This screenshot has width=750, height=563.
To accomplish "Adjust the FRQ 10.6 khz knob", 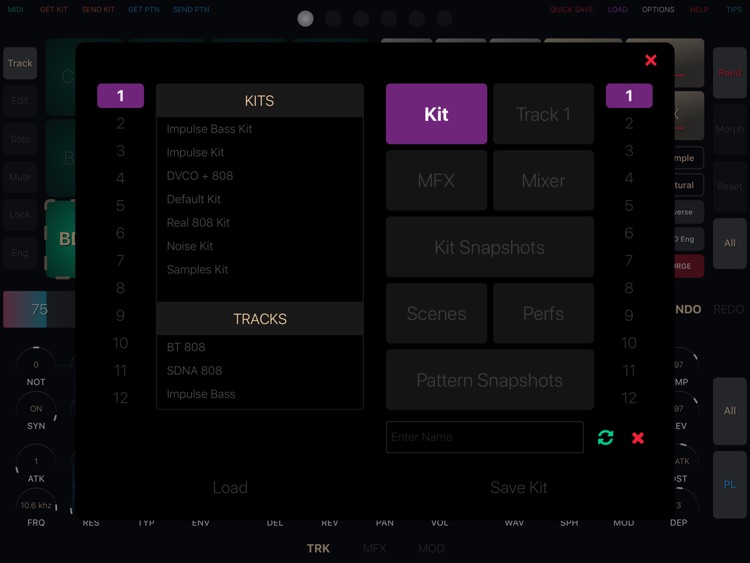I will [x=36, y=505].
